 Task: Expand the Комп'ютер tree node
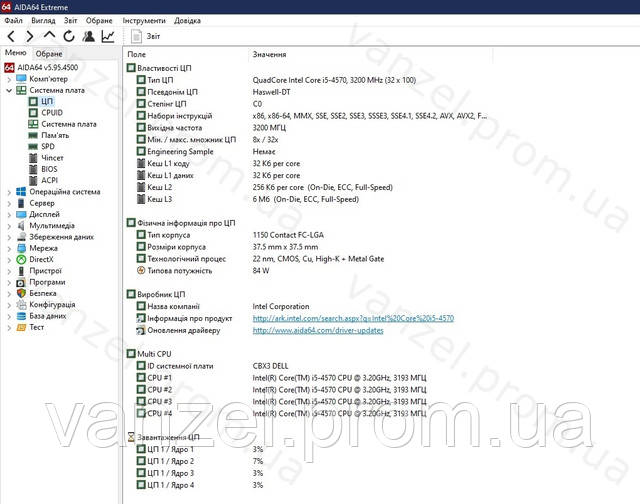tap(9, 79)
